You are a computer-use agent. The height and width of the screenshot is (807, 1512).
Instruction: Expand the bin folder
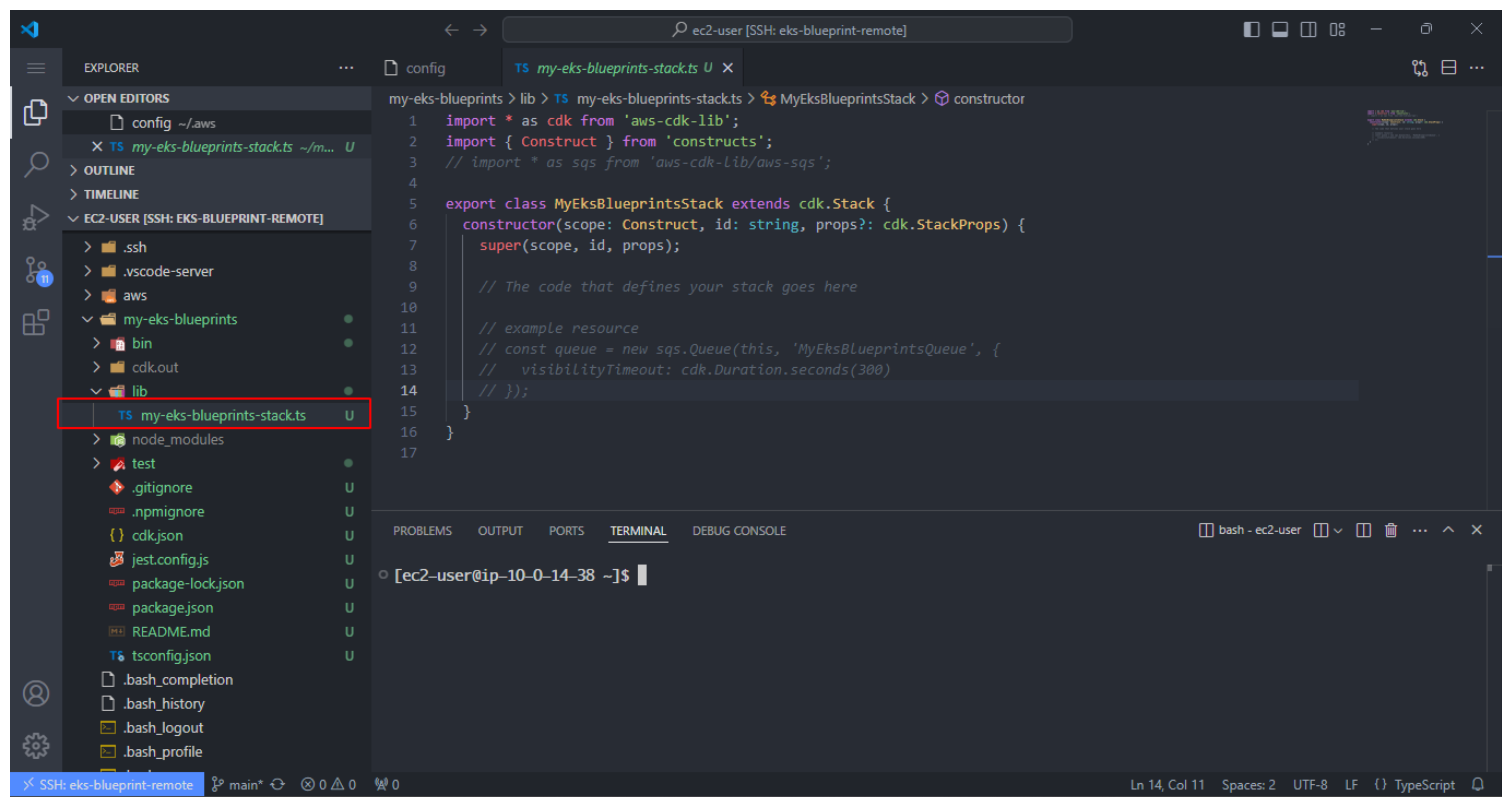(x=216, y=343)
